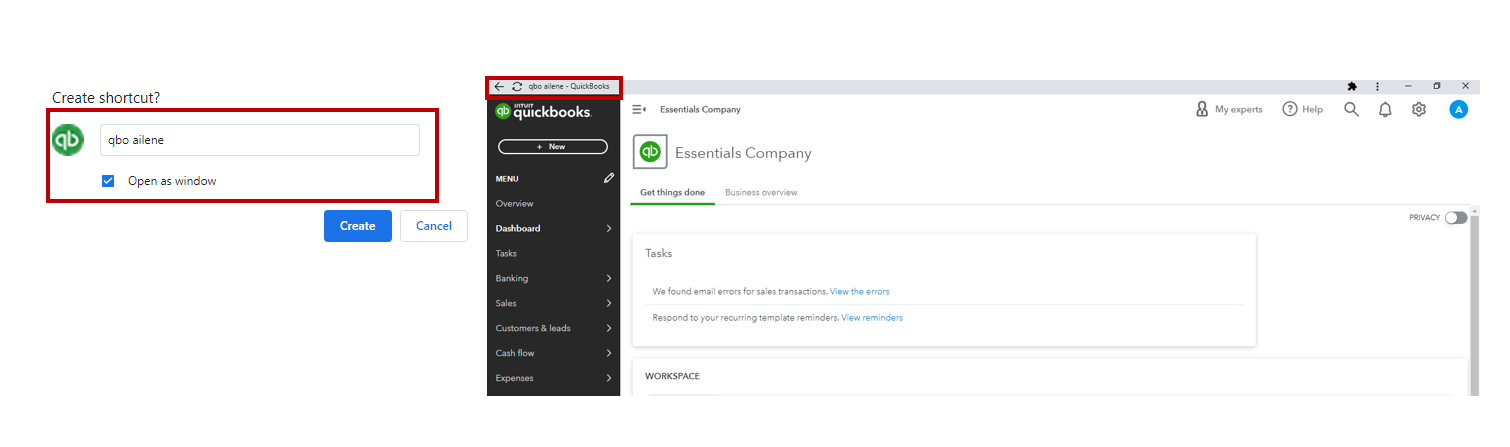1510x447 pixels.
Task: Expand the Cash flow submenu arrow
Action: tap(609, 353)
